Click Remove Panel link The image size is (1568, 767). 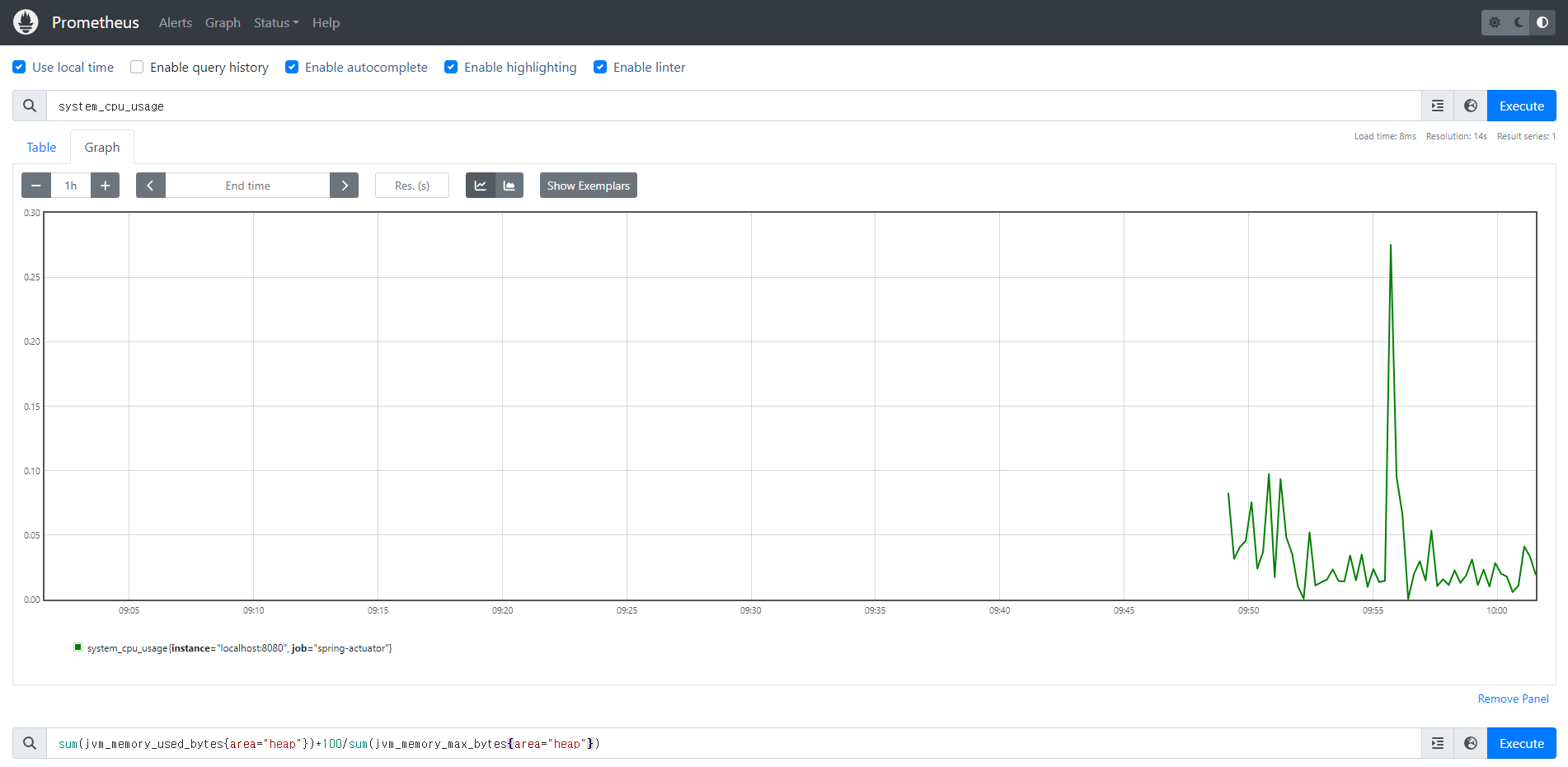pyautogui.click(x=1513, y=699)
